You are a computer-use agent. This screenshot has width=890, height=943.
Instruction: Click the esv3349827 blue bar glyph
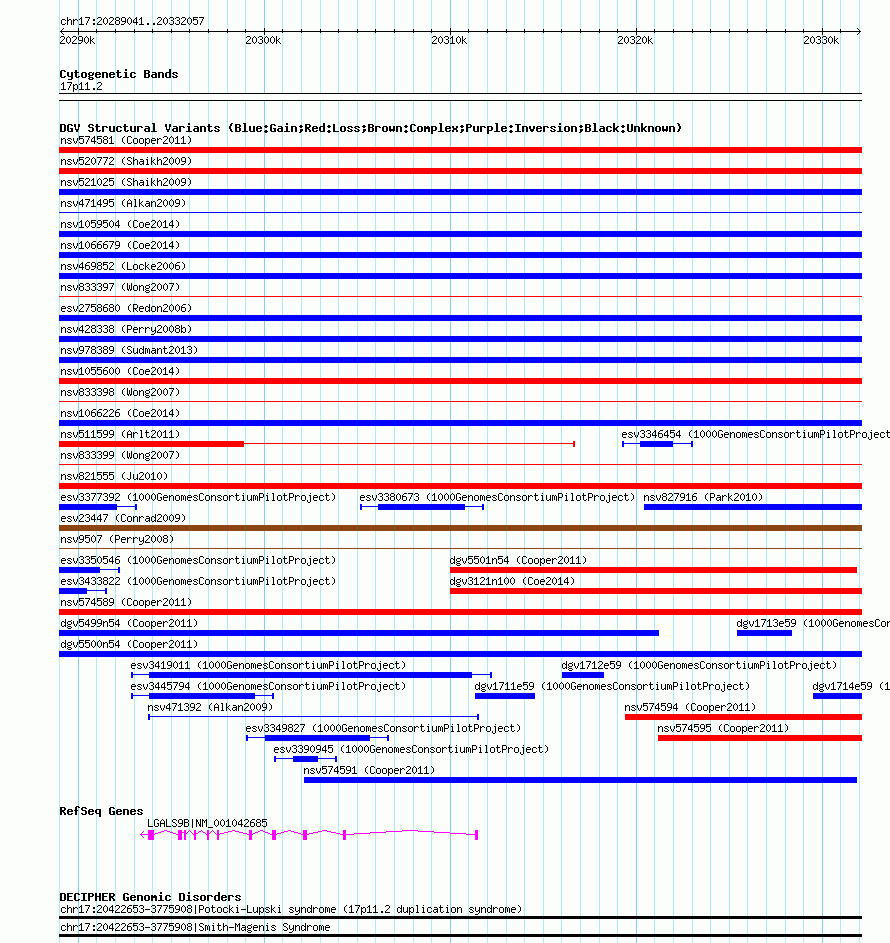[x=318, y=738]
